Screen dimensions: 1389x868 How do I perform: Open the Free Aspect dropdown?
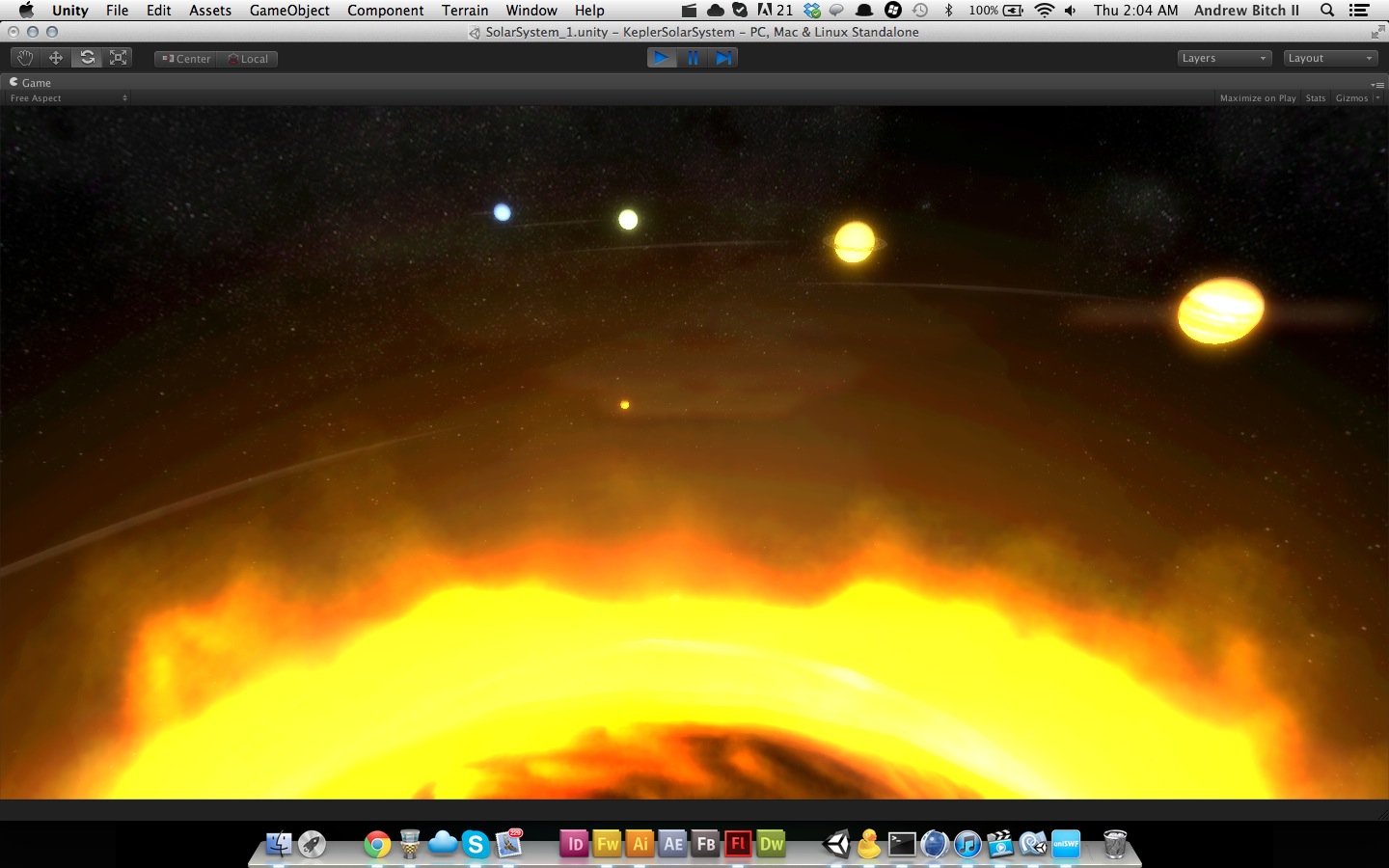pyautogui.click(x=68, y=98)
